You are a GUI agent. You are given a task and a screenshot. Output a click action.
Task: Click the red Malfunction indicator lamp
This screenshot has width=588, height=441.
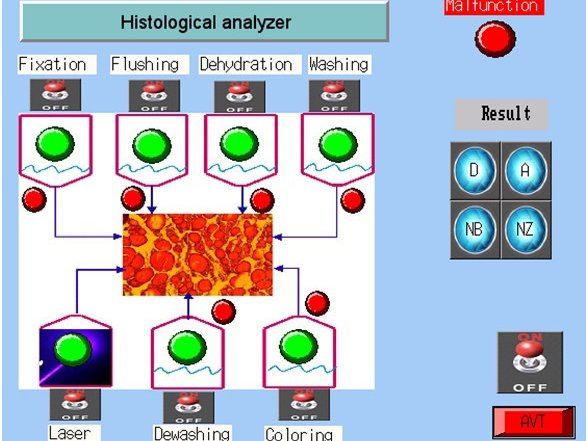tap(495, 39)
